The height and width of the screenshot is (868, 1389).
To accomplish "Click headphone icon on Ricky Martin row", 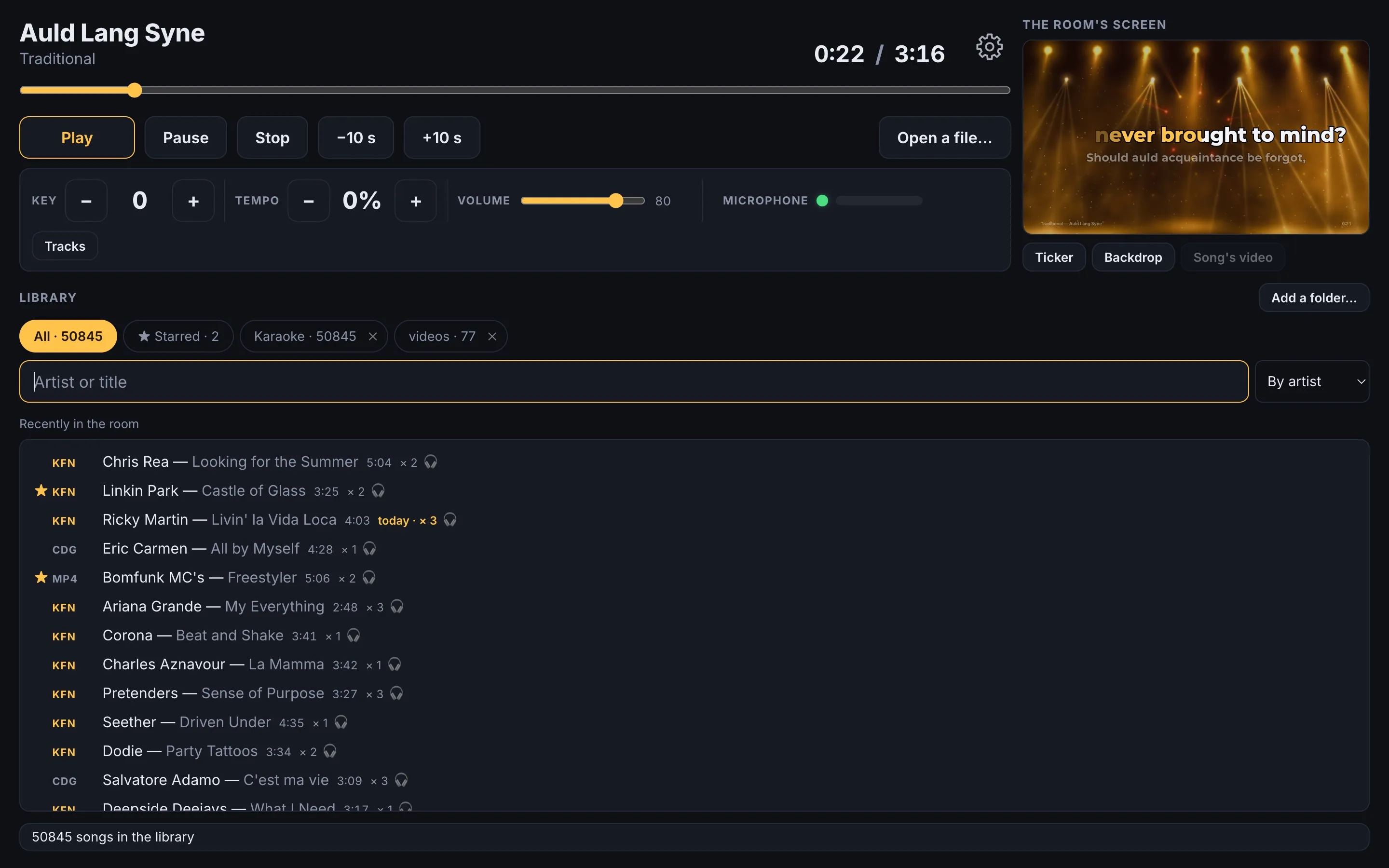I will 450,520.
